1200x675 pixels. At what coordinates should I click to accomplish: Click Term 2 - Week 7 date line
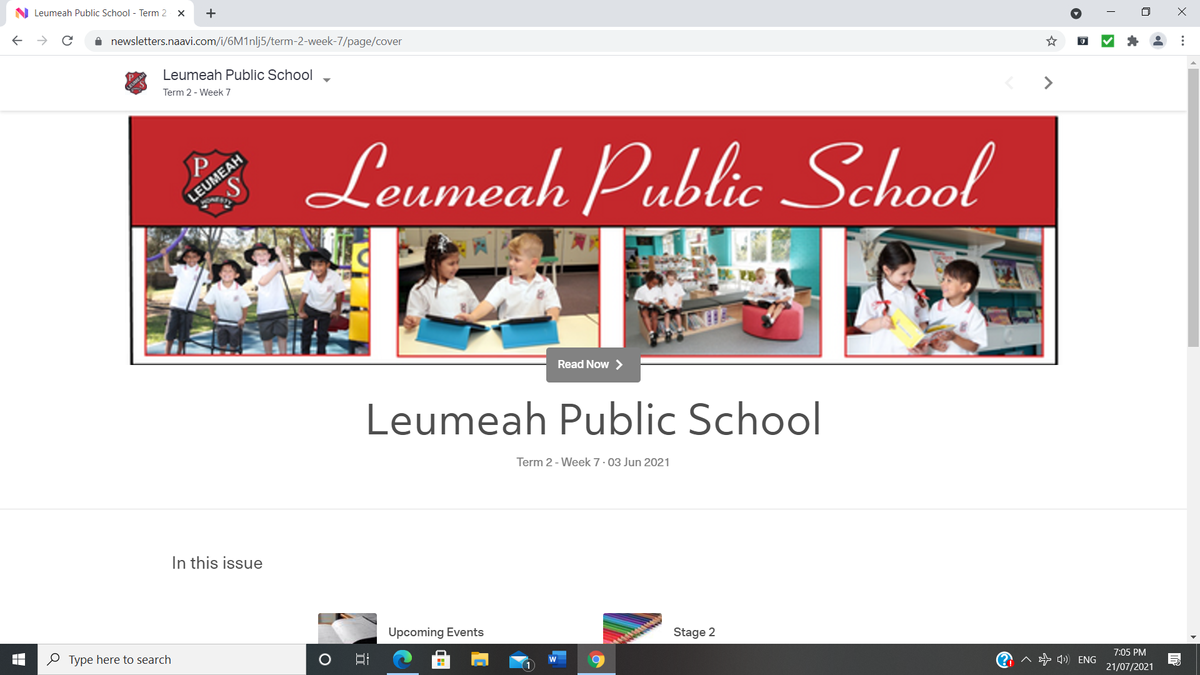tap(593, 462)
